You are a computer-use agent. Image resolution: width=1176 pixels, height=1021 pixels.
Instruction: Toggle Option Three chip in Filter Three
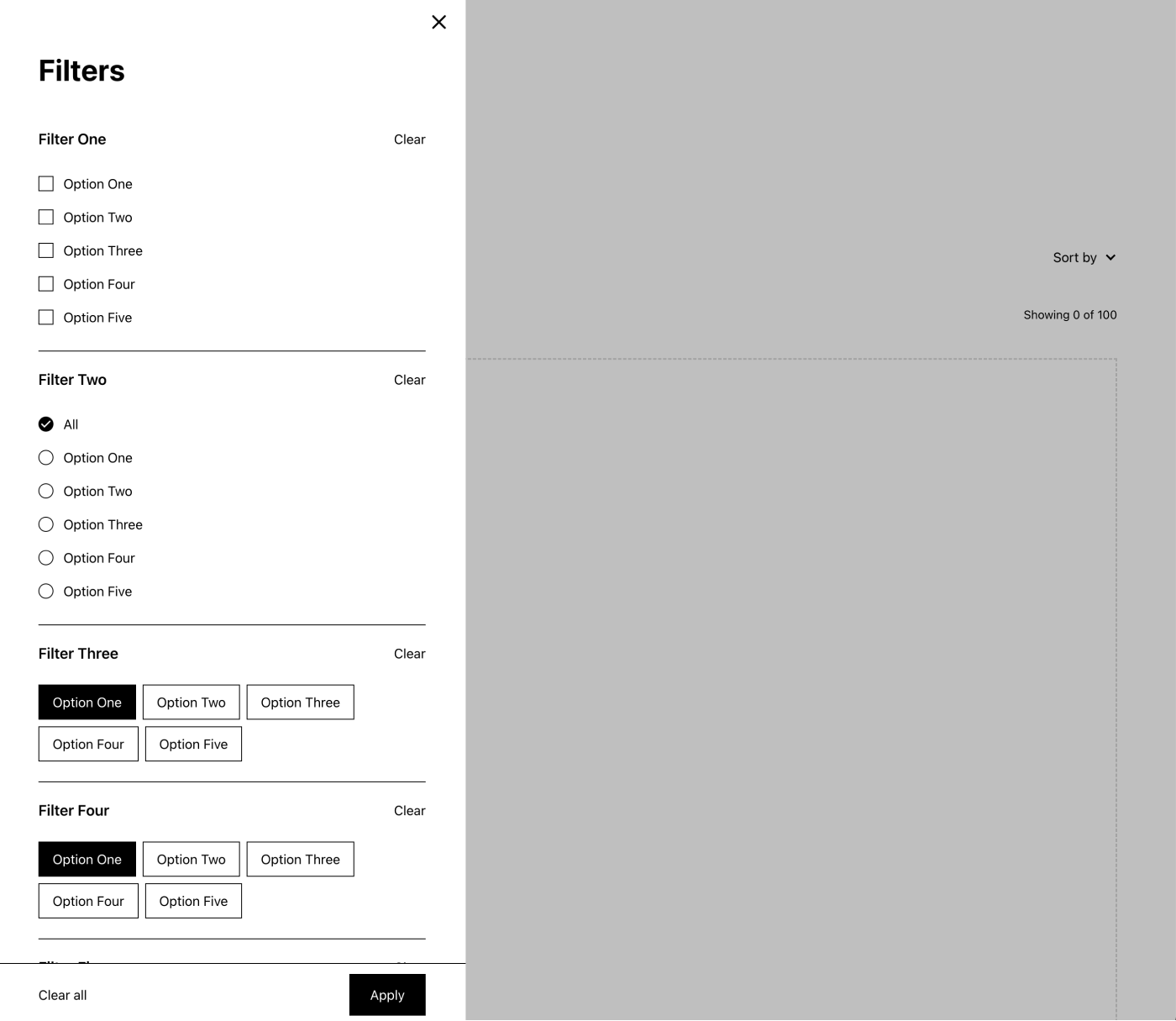(301, 703)
